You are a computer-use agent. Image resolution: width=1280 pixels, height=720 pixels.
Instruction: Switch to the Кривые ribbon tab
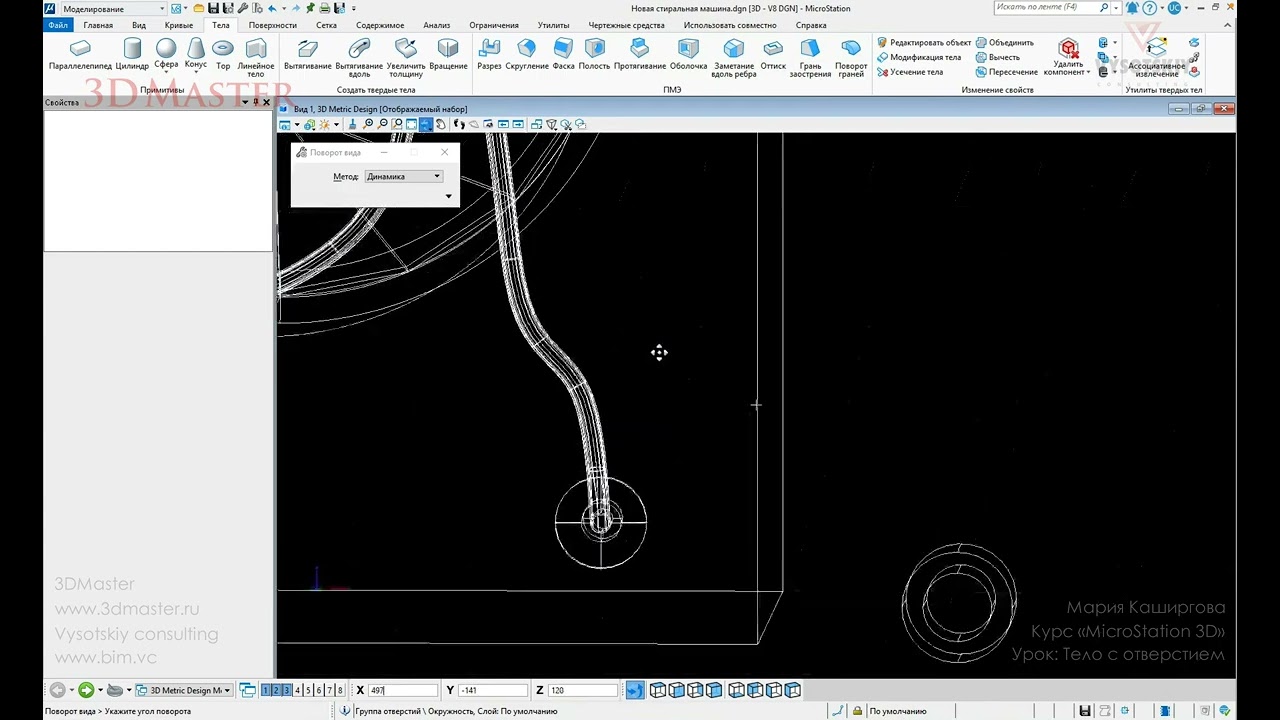pos(179,25)
